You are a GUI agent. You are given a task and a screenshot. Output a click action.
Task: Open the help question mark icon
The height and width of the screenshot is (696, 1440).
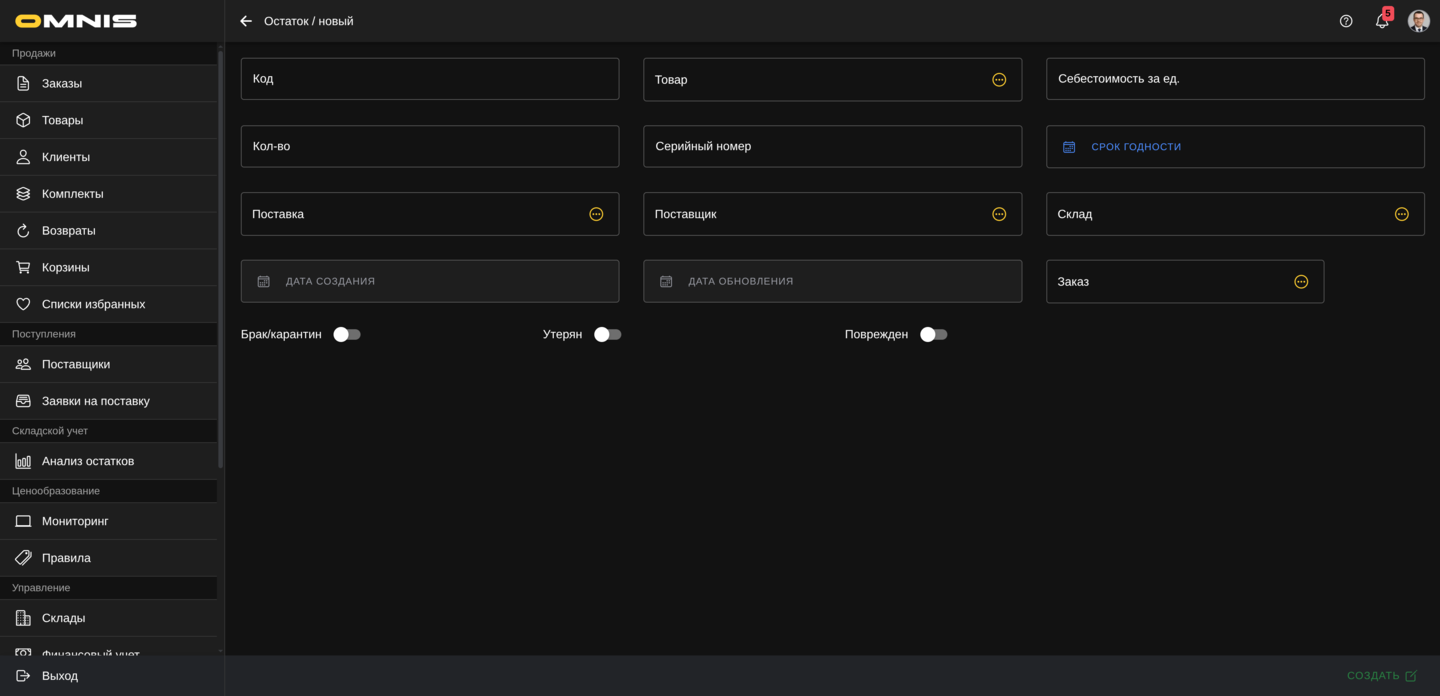[x=1346, y=21]
